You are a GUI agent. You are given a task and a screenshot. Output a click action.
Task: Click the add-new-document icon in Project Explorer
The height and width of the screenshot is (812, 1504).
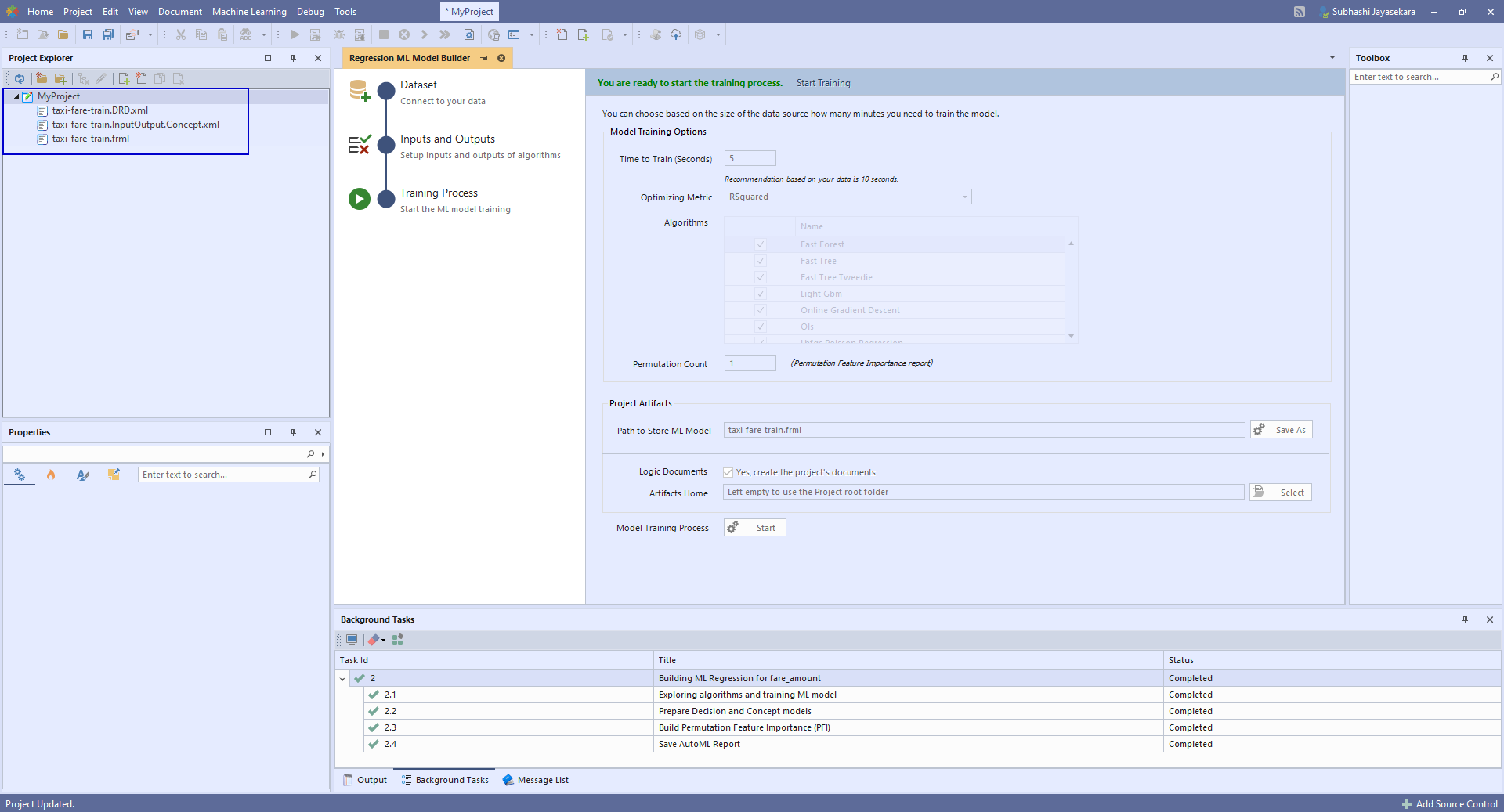(x=124, y=78)
